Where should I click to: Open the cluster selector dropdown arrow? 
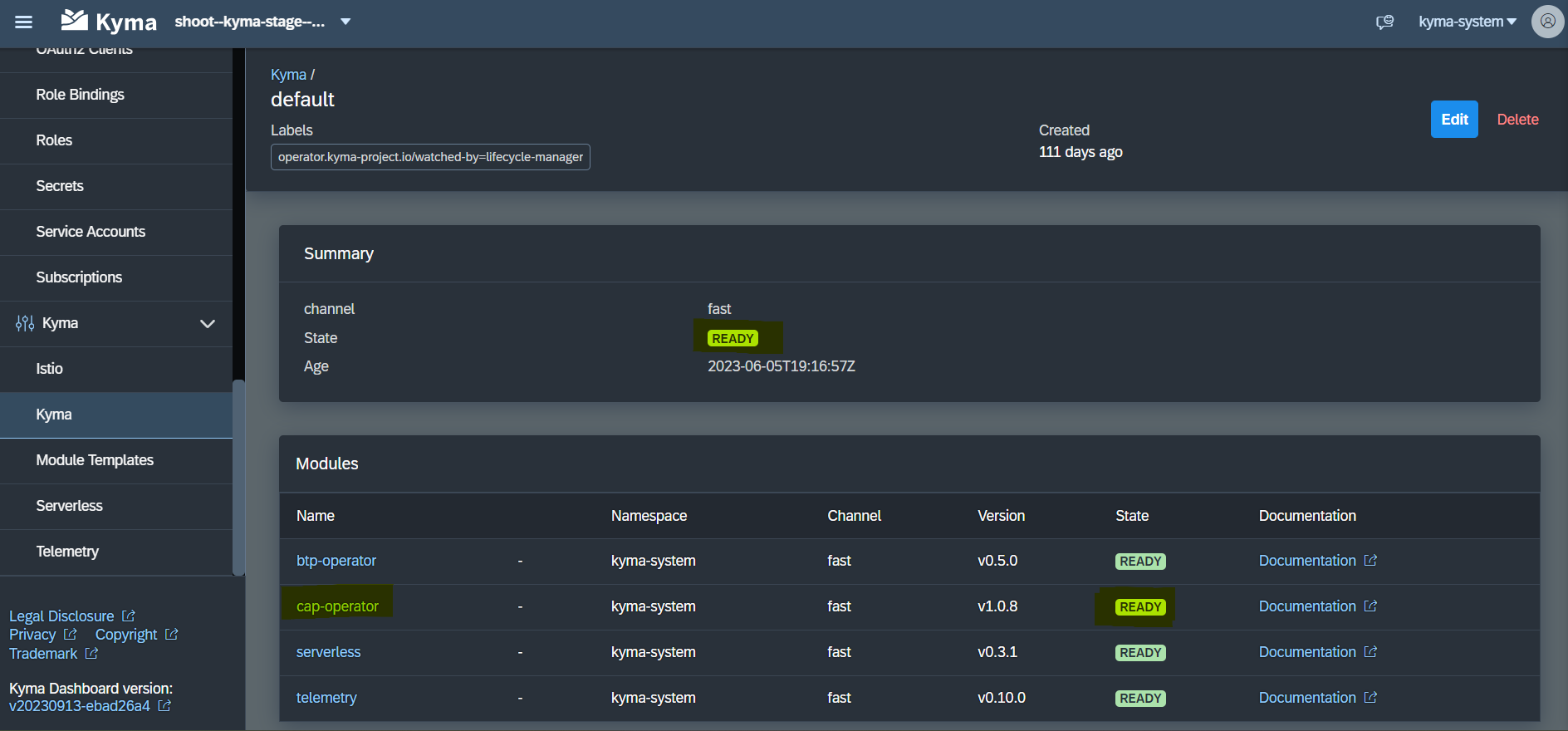[345, 22]
